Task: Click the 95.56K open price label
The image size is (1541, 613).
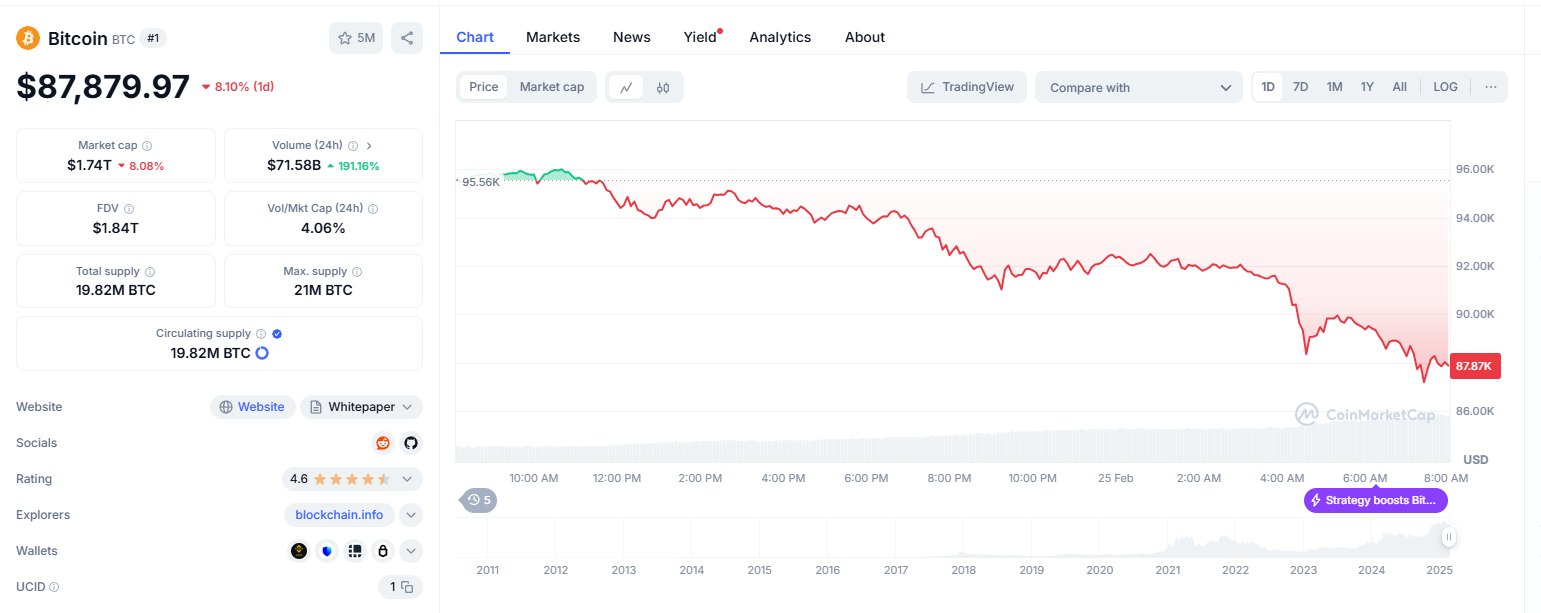Action: tap(480, 182)
